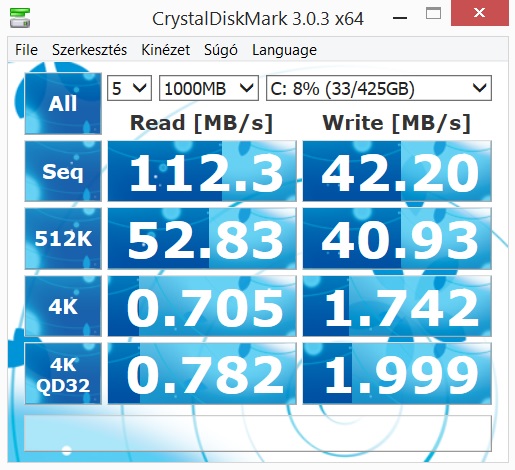
Task: Start the Seq benchmark test
Action: (x=63, y=171)
